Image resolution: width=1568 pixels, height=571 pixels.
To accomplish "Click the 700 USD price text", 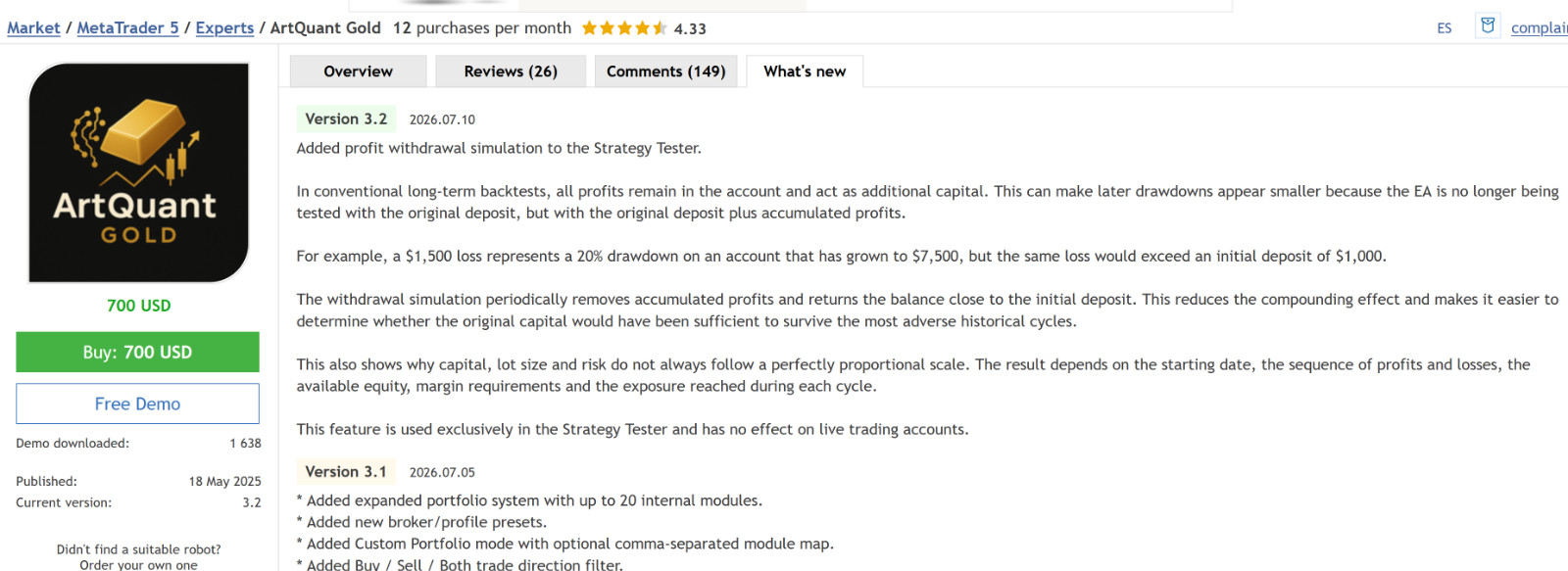I will [x=138, y=306].
